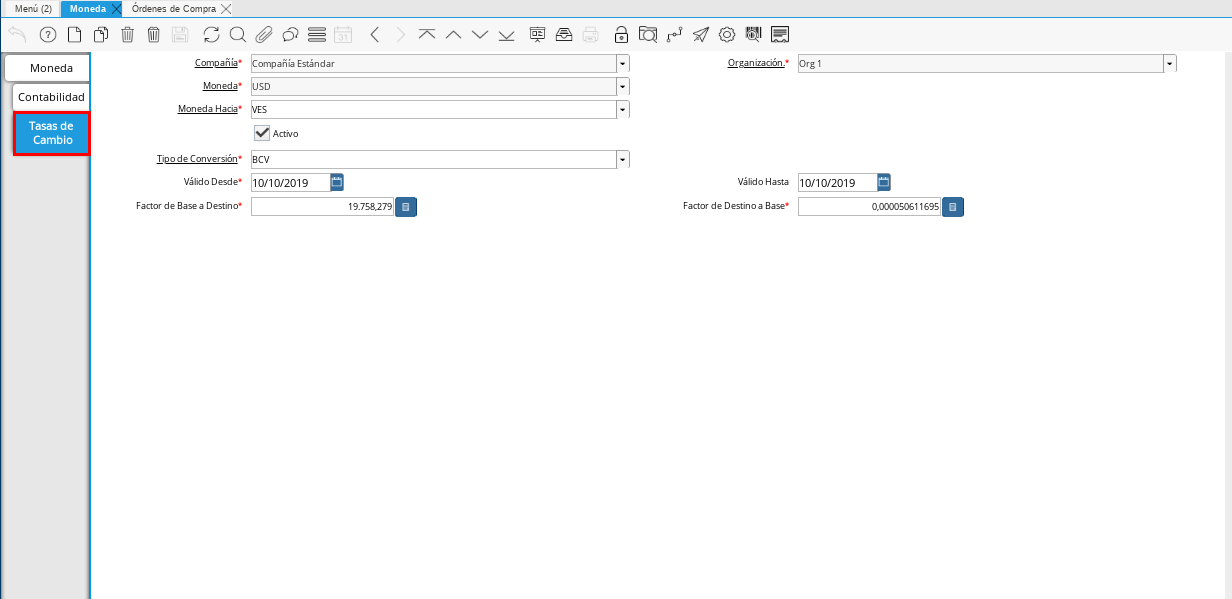Image resolution: width=1232 pixels, height=599 pixels.
Task: Click the Factor de Destino a Base field
Action: click(869, 206)
